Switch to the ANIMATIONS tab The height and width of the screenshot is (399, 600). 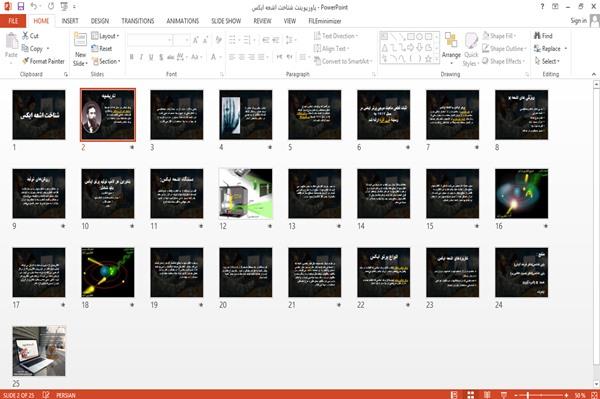[183, 21]
